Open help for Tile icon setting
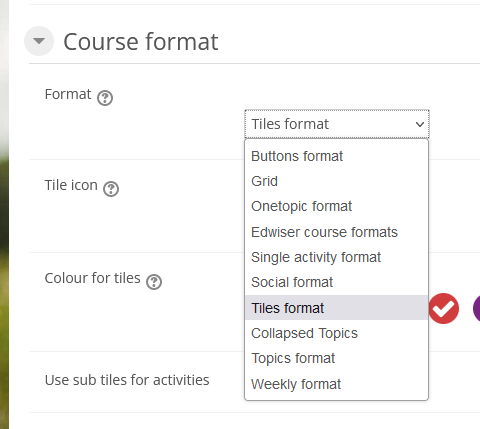The width and height of the screenshot is (480, 429). click(x=111, y=189)
